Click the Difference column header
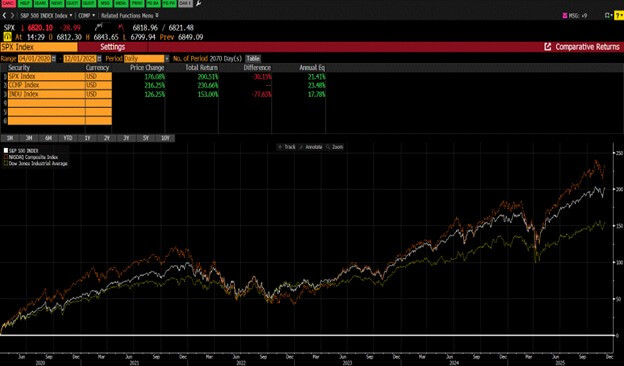This screenshot has height=366, width=624. (x=257, y=68)
